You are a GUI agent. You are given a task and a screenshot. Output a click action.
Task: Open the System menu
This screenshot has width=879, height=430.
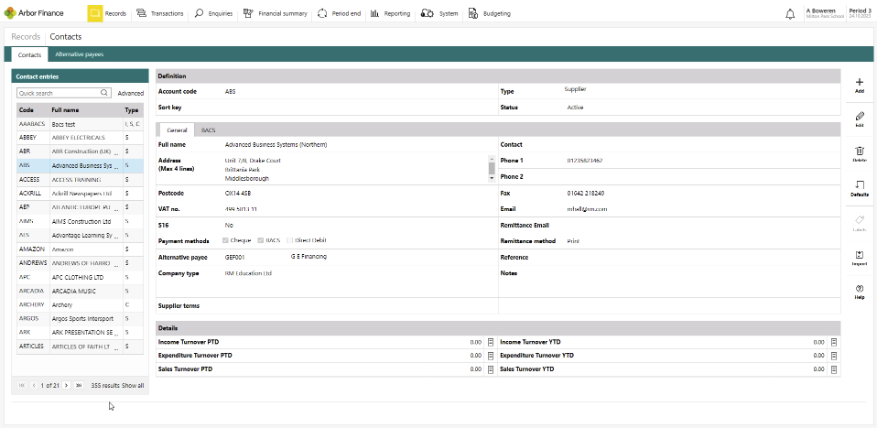[x=439, y=13]
